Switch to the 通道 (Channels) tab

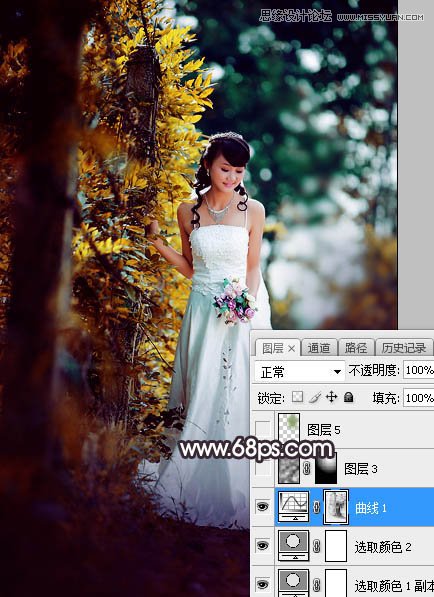pyautogui.click(x=319, y=348)
